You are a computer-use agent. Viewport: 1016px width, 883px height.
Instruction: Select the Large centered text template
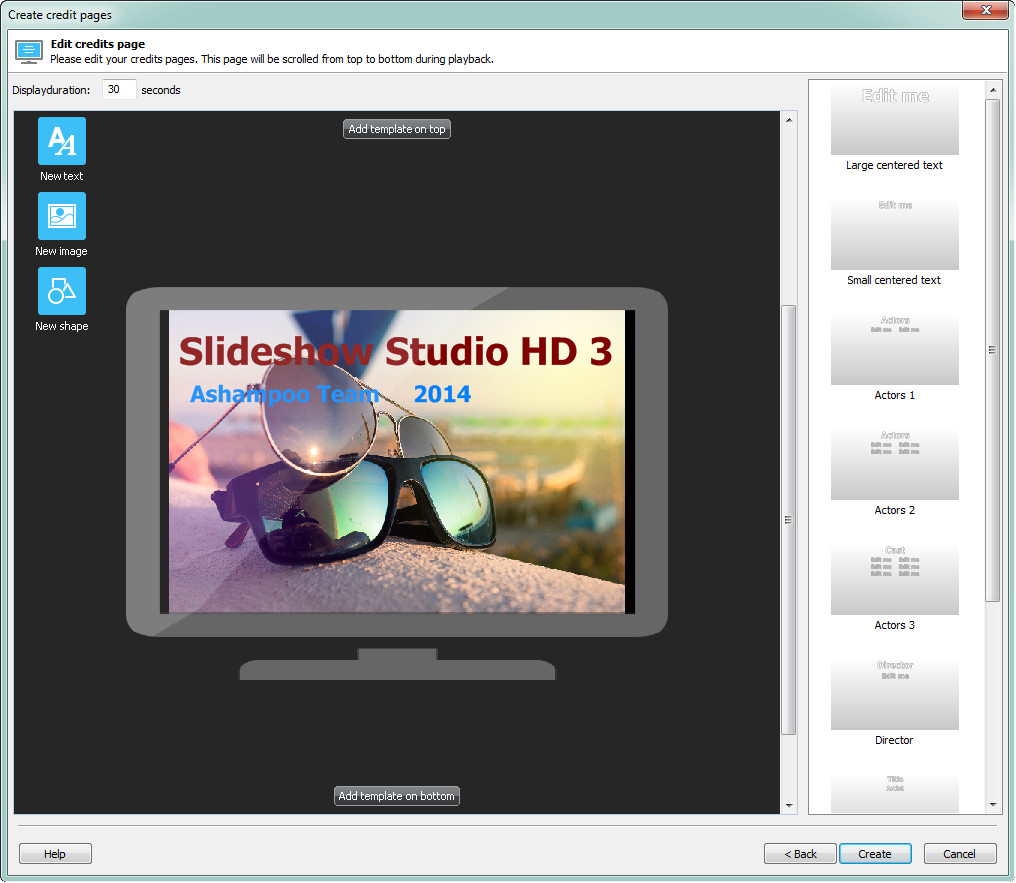coord(894,118)
